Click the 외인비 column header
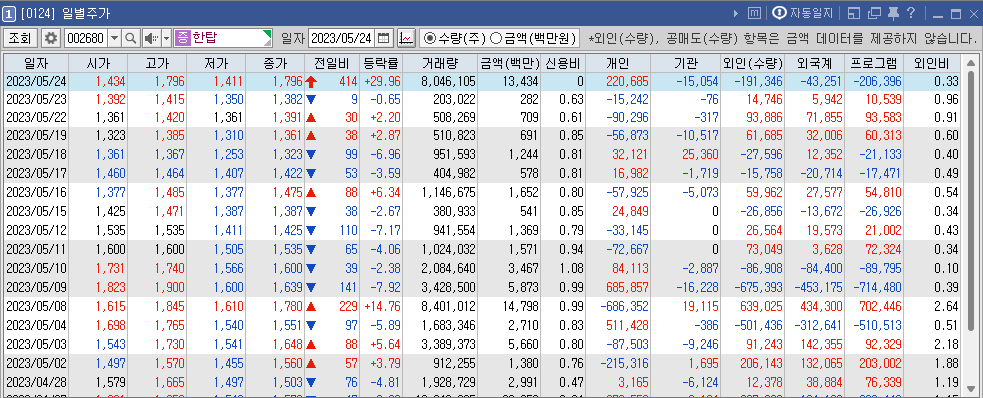 pos(932,63)
